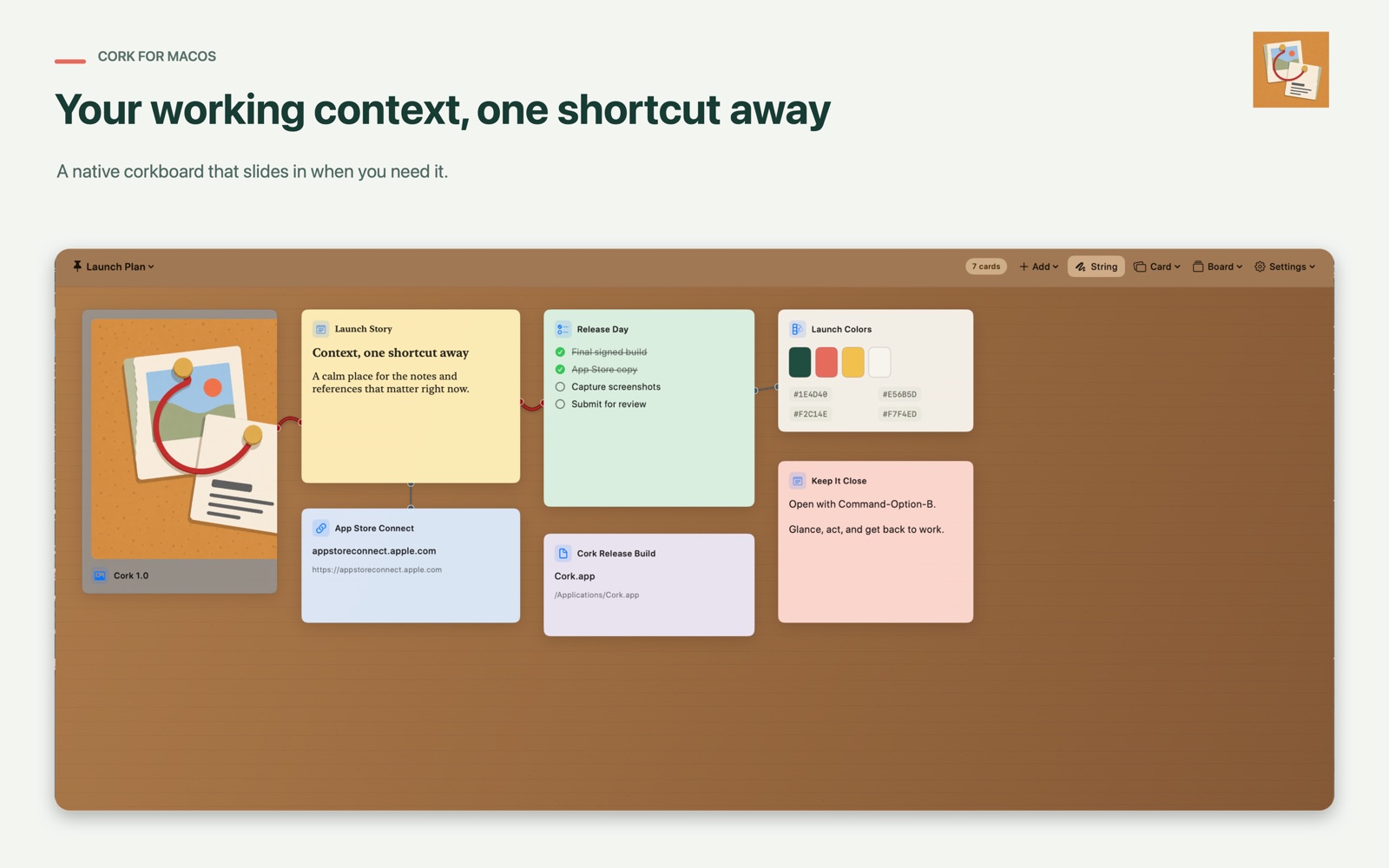Click the Launch Colors card title
This screenshot has width=1389, height=868.
point(841,329)
